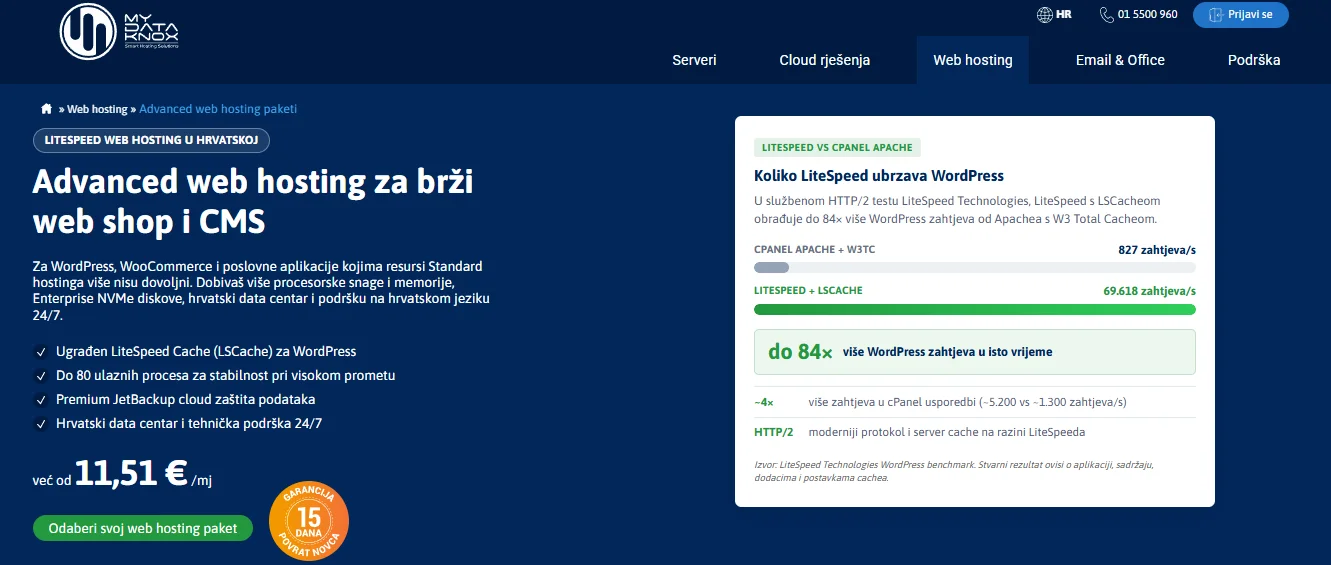Click the 827 zahtjeva/s value
The width and height of the screenshot is (1331, 565).
click(x=1157, y=250)
